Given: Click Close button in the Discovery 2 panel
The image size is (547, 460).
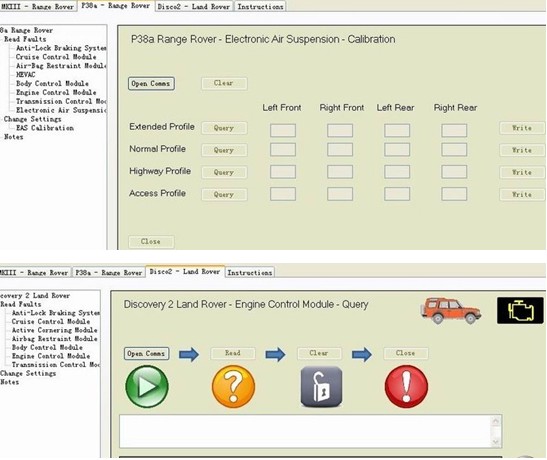Looking at the screenshot, I should (406, 353).
